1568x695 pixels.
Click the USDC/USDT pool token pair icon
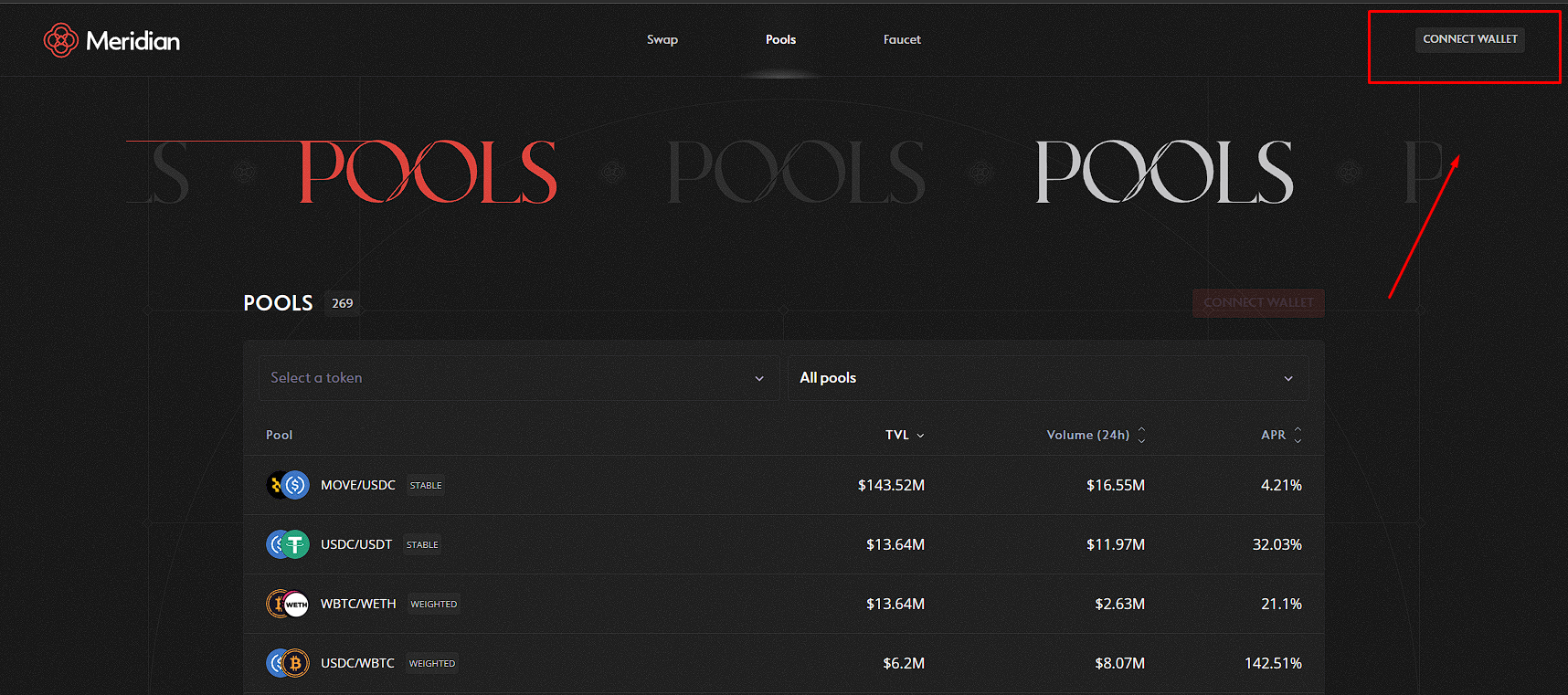(x=288, y=544)
